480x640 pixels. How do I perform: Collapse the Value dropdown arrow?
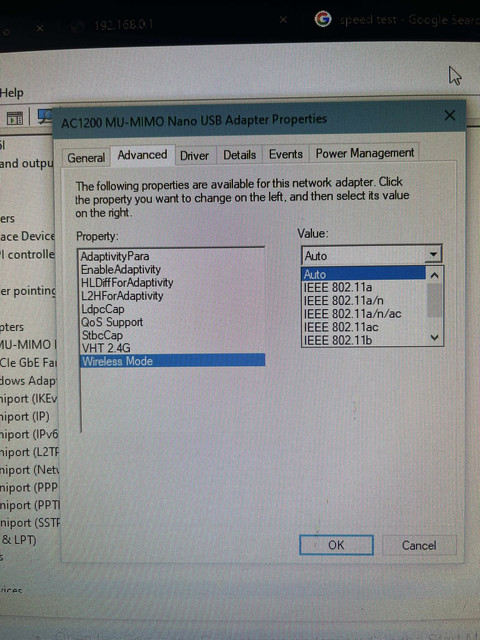433,255
